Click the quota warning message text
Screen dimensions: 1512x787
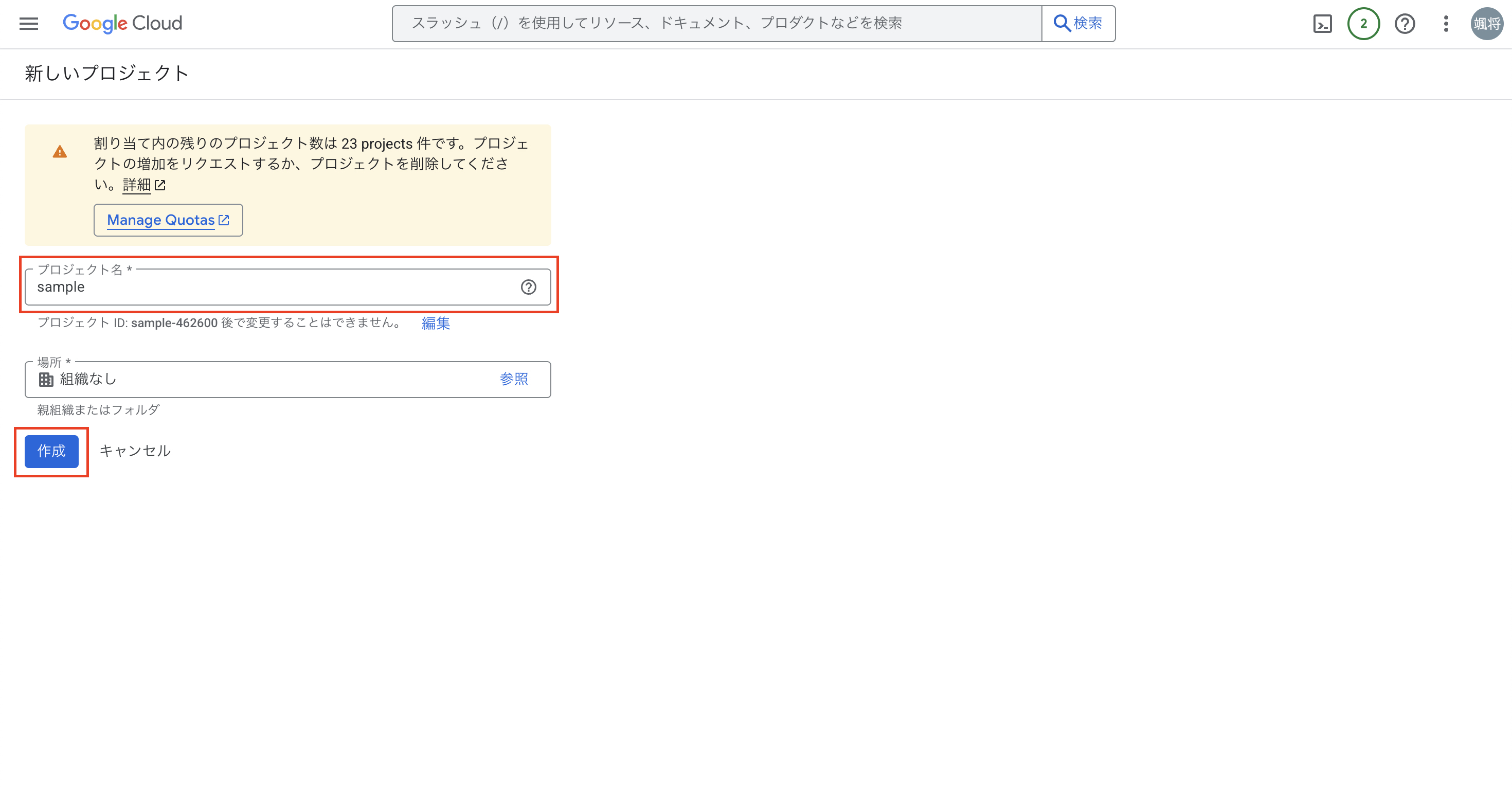click(311, 164)
